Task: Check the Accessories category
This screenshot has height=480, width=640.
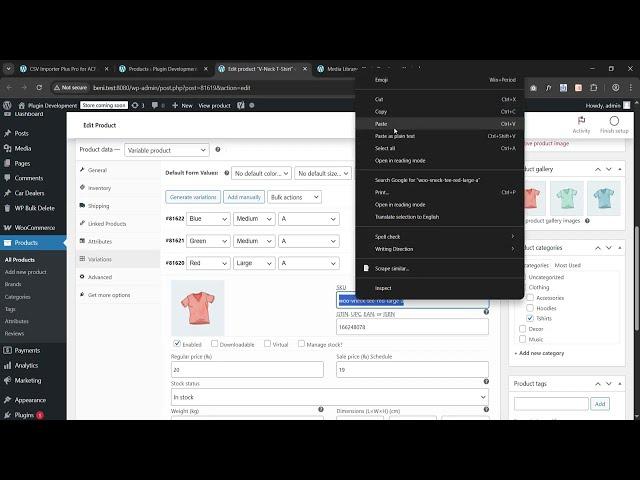Action: pos(530,298)
